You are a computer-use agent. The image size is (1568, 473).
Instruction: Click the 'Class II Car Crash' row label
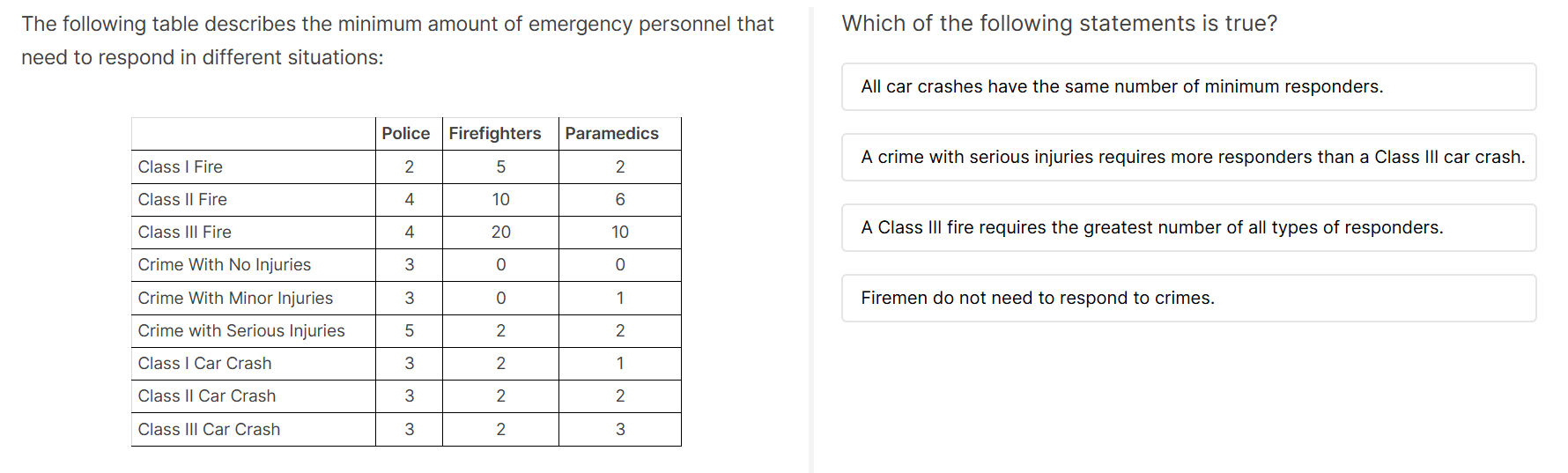pyautogui.click(x=207, y=395)
